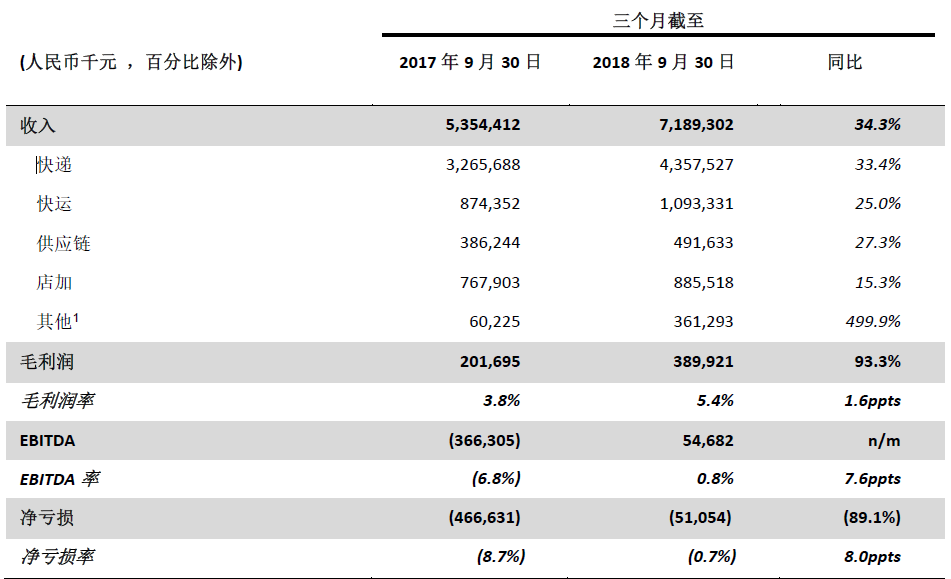Select the n/m cell
Screen dimensions: 951x579
pyautogui.click(x=885, y=440)
